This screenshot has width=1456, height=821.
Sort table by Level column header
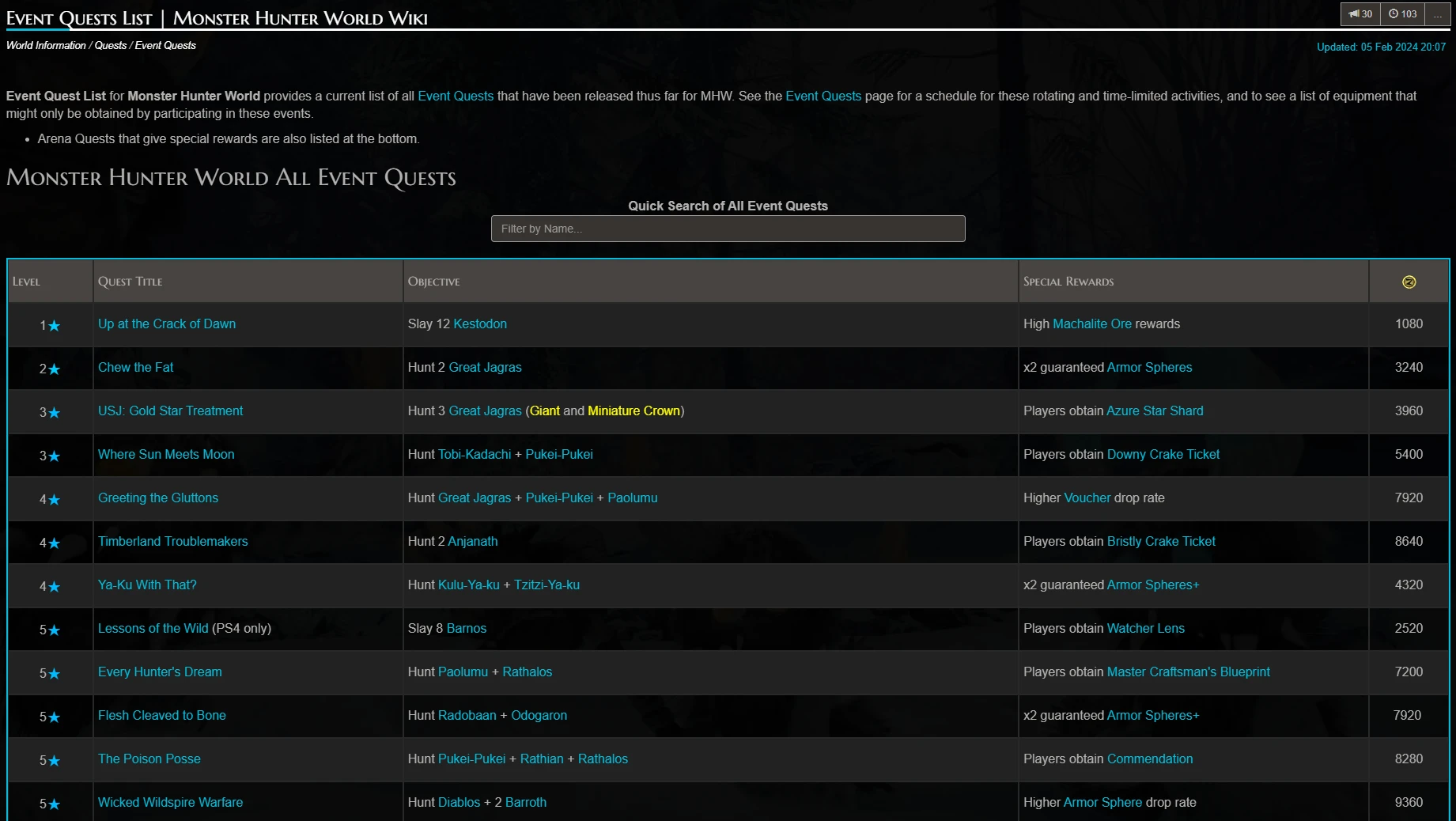tap(50, 282)
